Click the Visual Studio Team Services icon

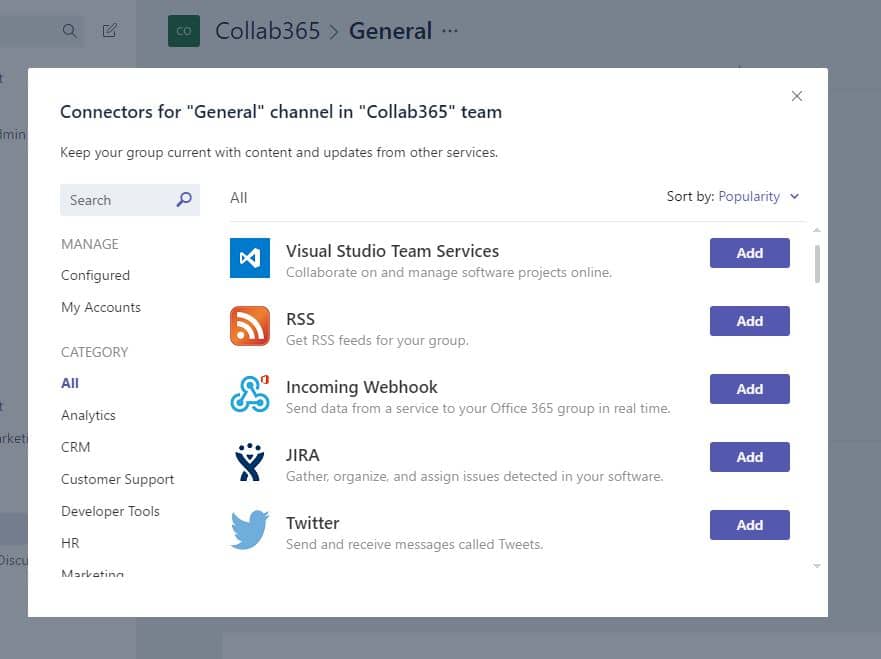click(249, 258)
